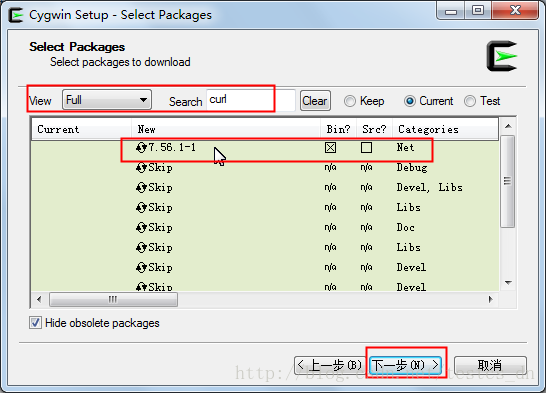The height and width of the screenshot is (393, 546).
Task: Click cycle icon in the Debug row
Action: pos(141,168)
